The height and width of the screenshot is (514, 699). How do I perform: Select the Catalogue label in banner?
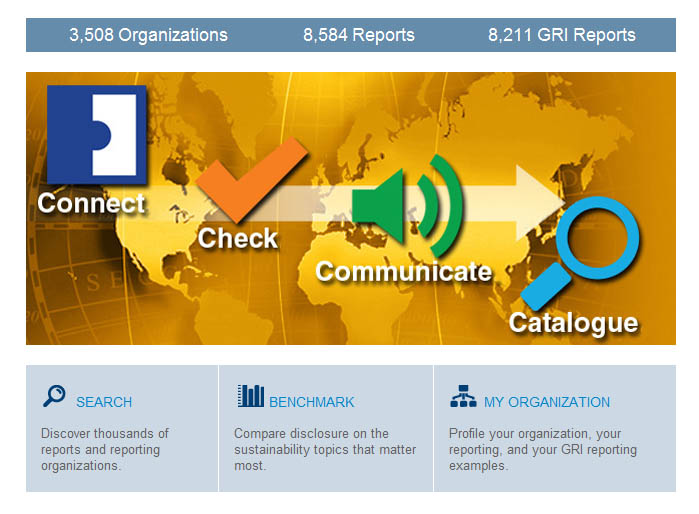(573, 323)
